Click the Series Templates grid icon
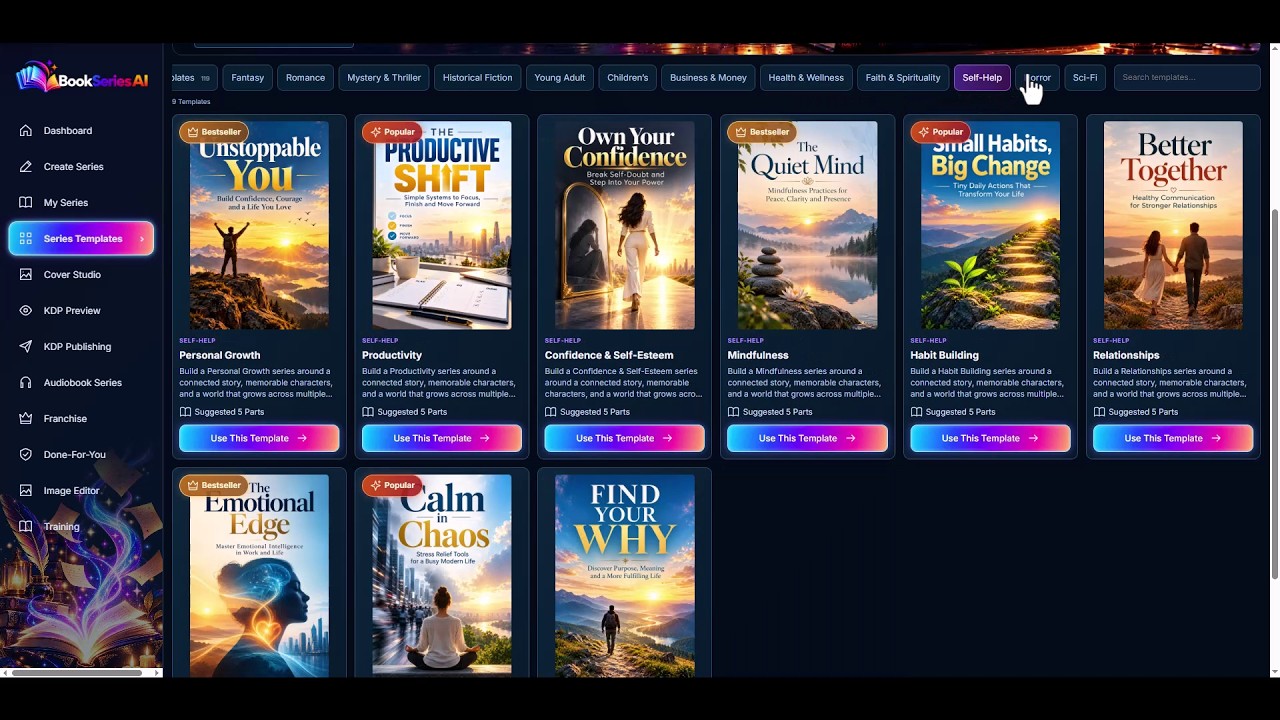The width and height of the screenshot is (1280, 720). click(26, 239)
